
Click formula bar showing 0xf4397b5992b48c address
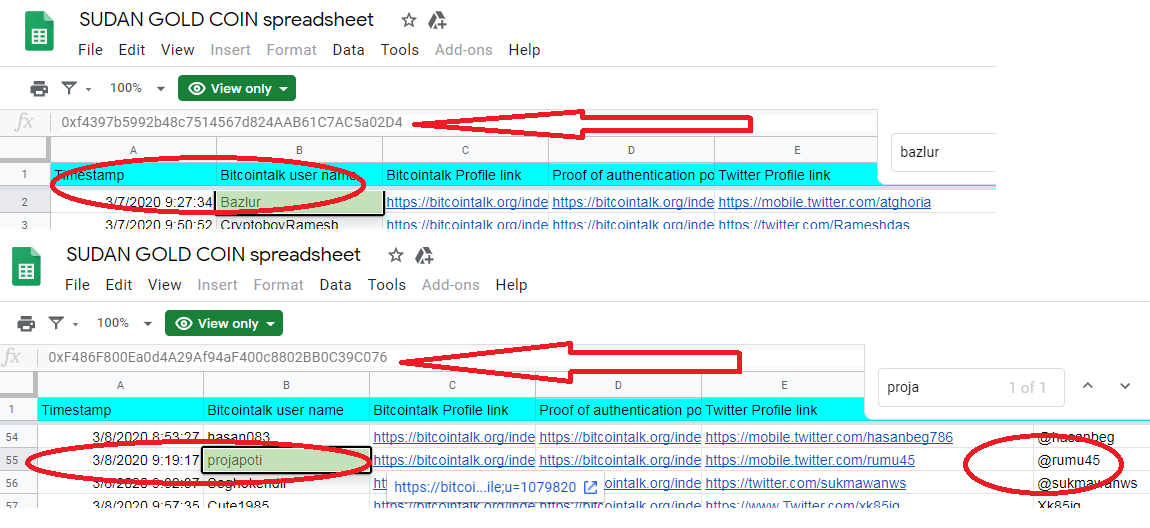tap(232, 122)
